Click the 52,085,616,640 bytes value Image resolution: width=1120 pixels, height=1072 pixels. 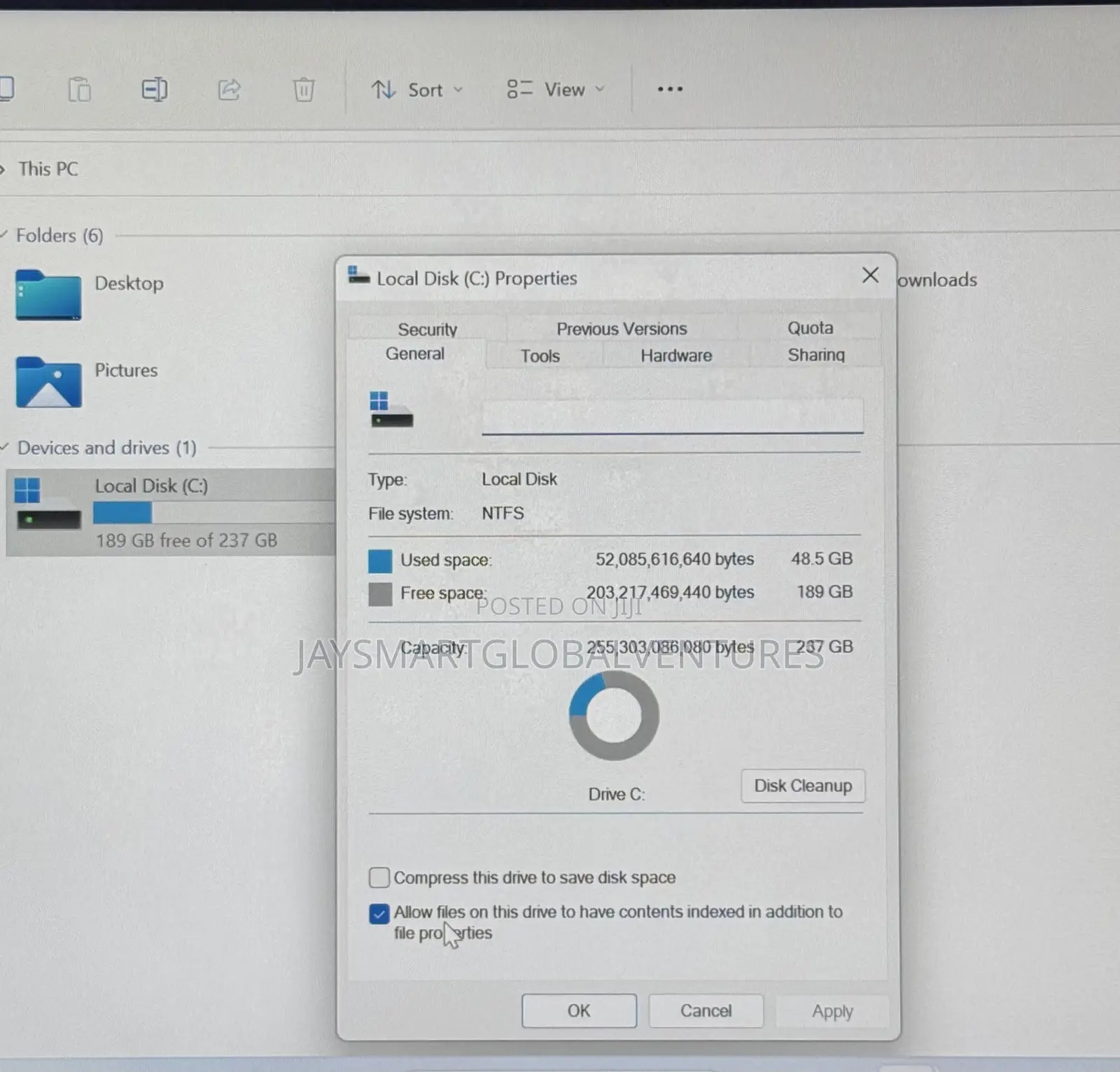pos(675,559)
